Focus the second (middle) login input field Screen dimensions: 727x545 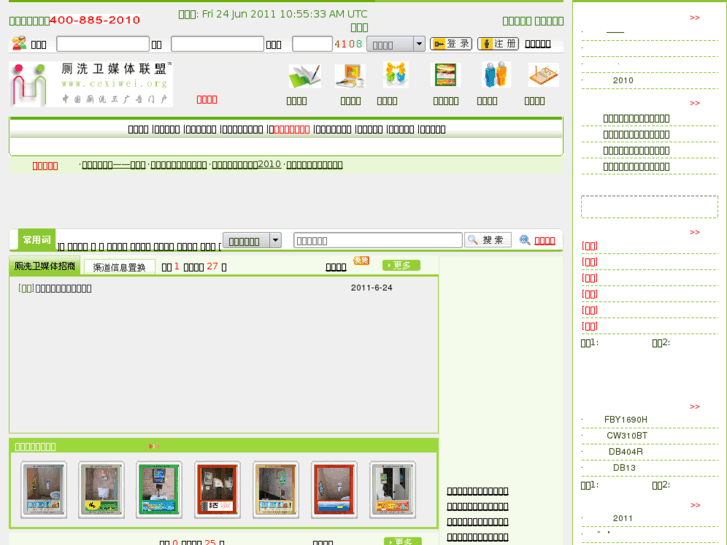pos(217,44)
